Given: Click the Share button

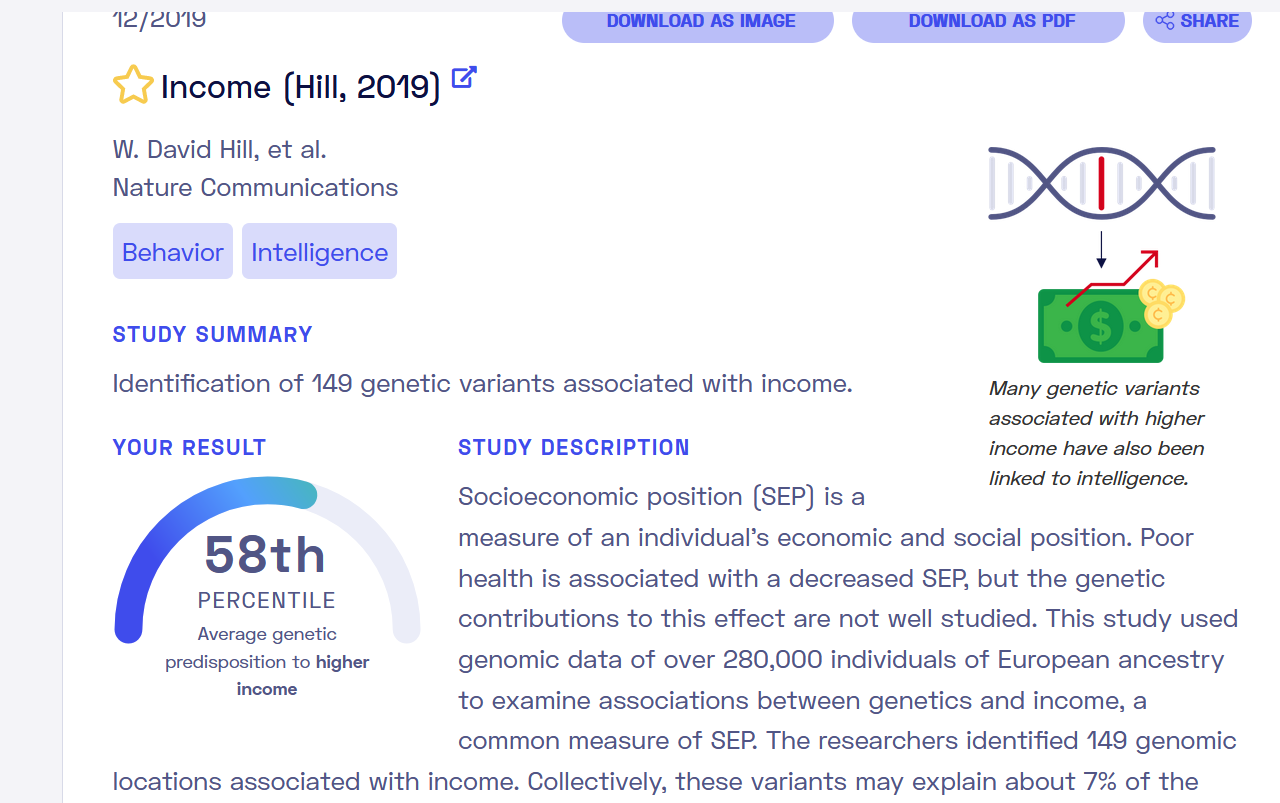Looking at the screenshot, I should click(x=1197, y=21).
